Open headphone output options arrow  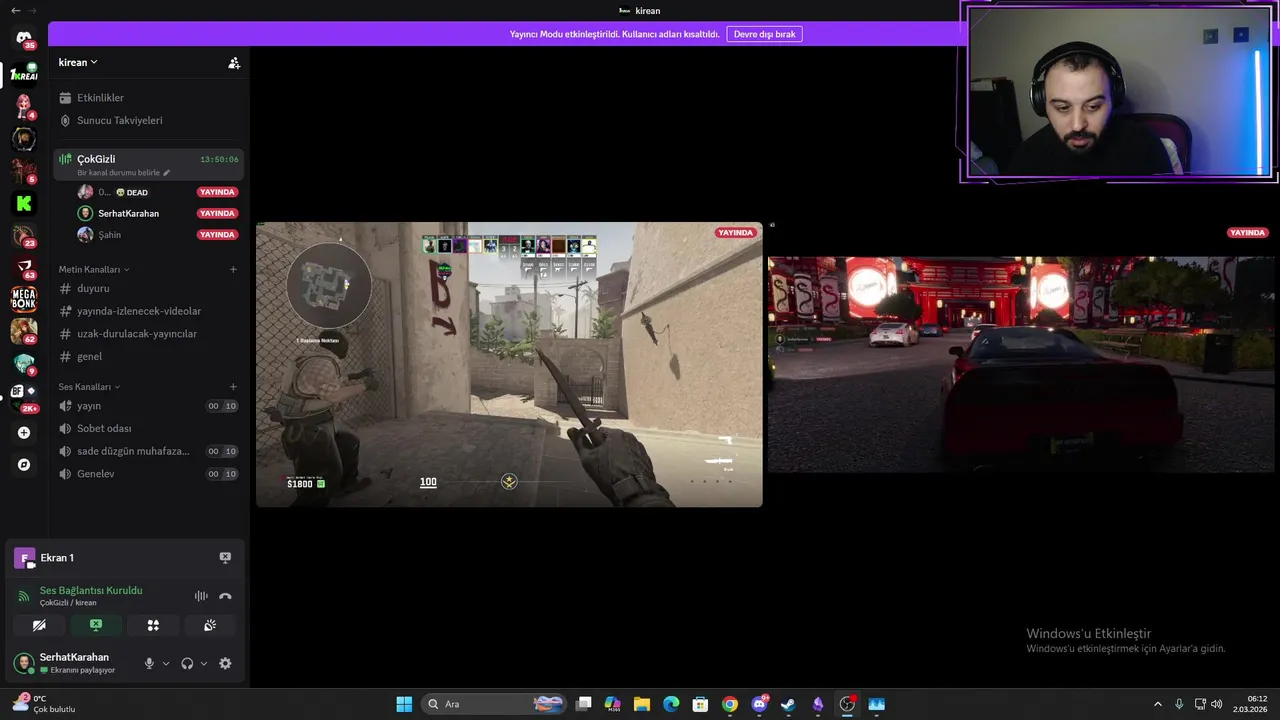coord(204,663)
